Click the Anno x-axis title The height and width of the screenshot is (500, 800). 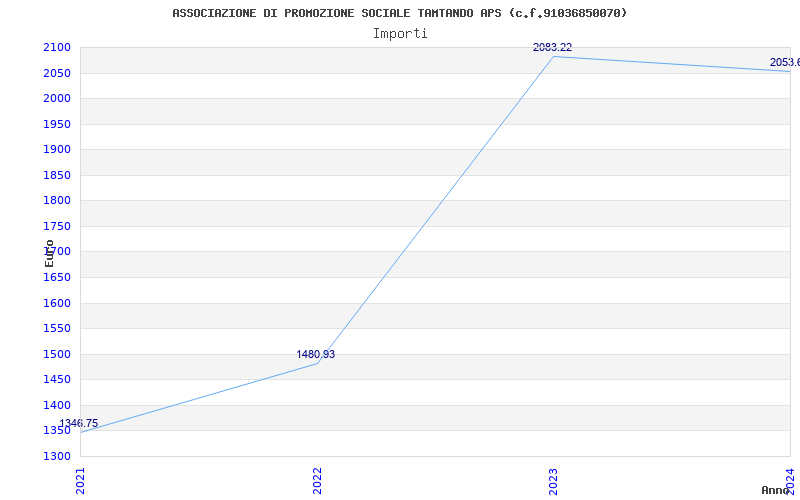[775, 490]
